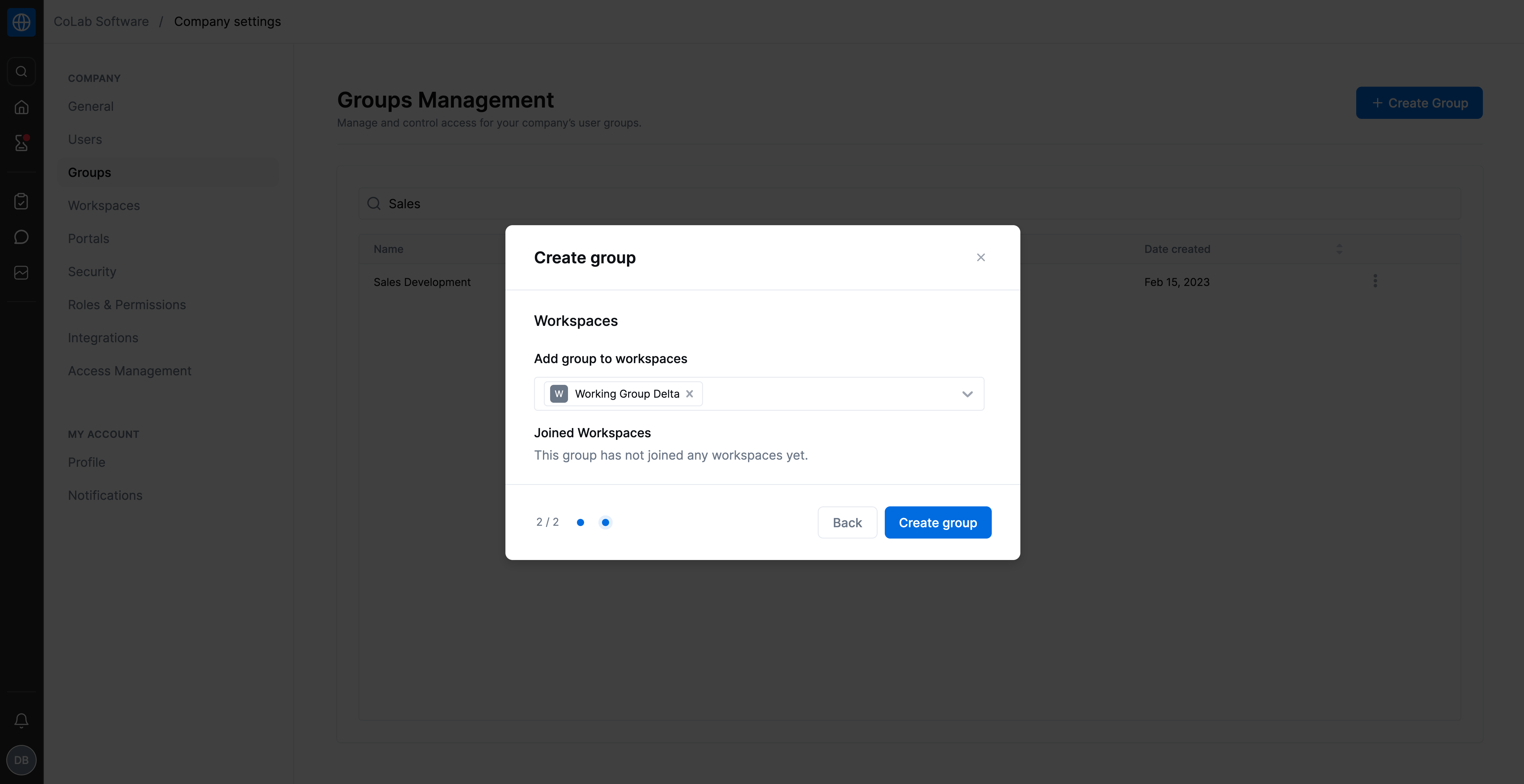This screenshot has height=784, width=1524.
Task: Close the Create group dialog
Action: coord(981,257)
